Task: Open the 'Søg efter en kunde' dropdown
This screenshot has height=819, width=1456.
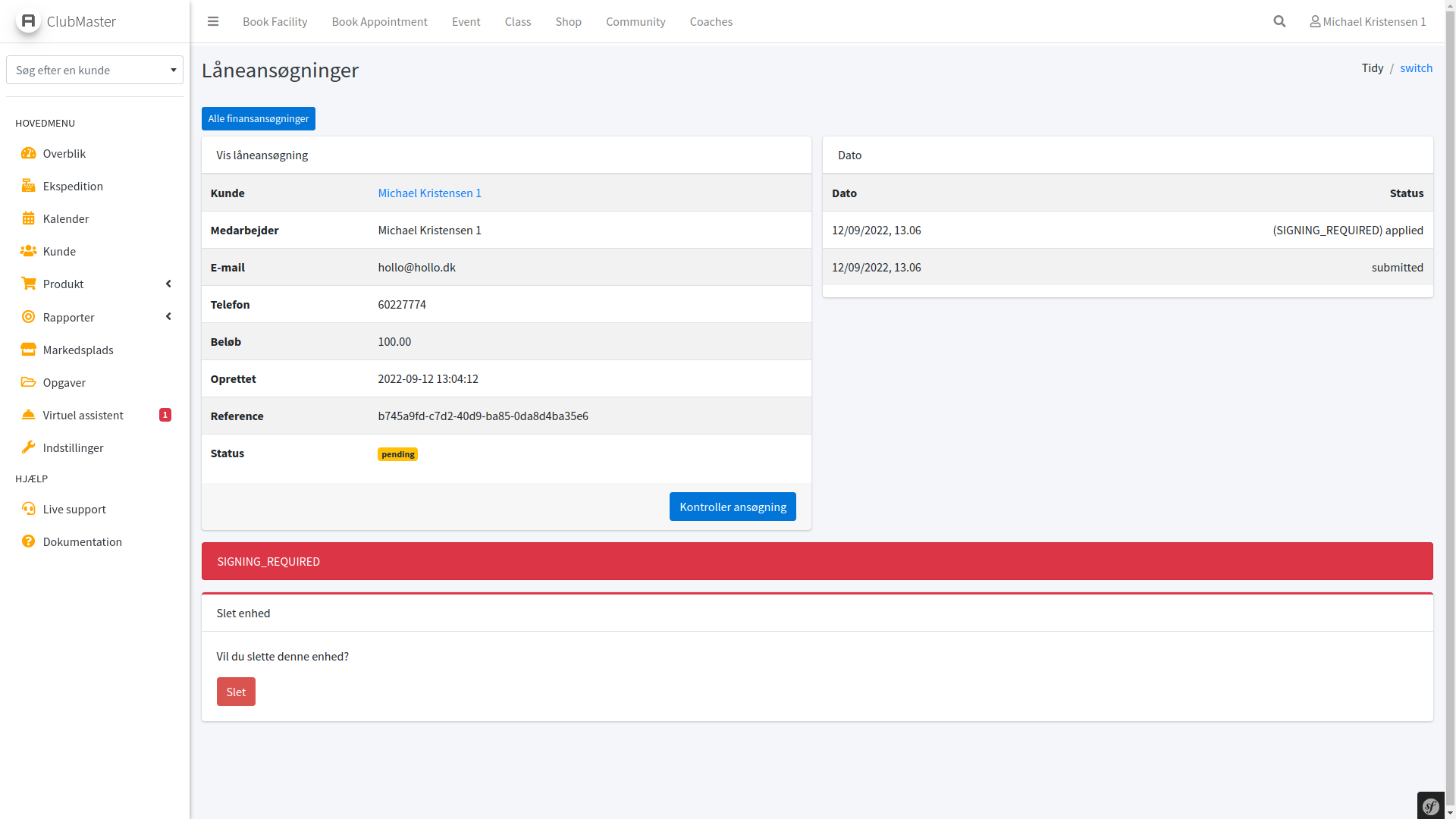Action: pyautogui.click(x=95, y=70)
